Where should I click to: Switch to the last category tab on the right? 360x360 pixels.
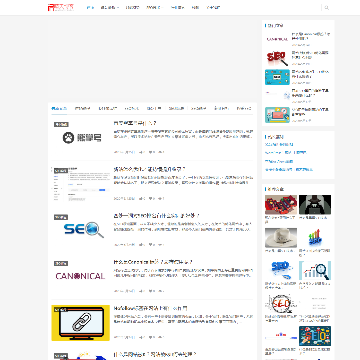(x=244, y=108)
